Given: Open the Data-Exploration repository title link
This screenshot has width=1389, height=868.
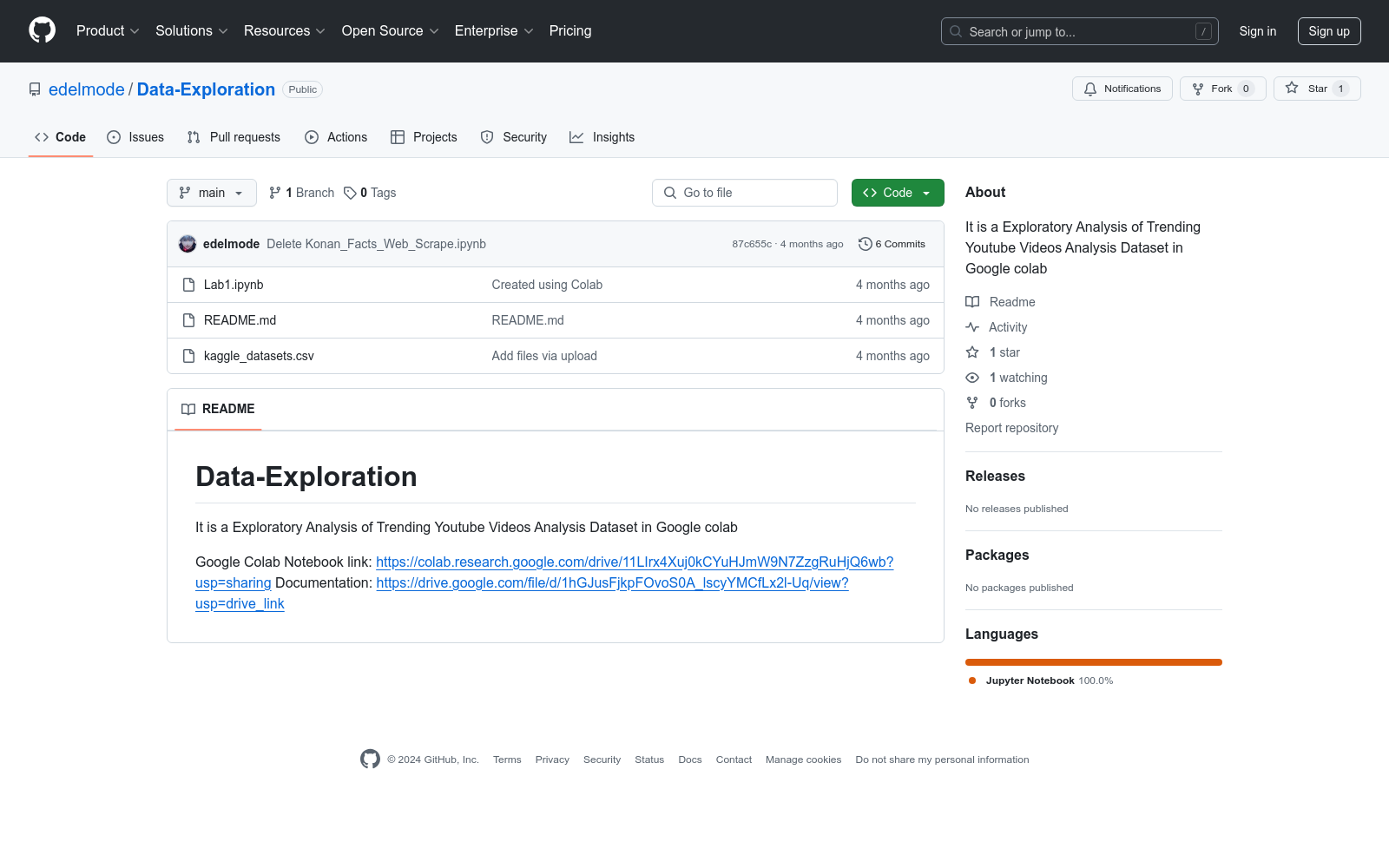Looking at the screenshot, I should click(206, 89).
